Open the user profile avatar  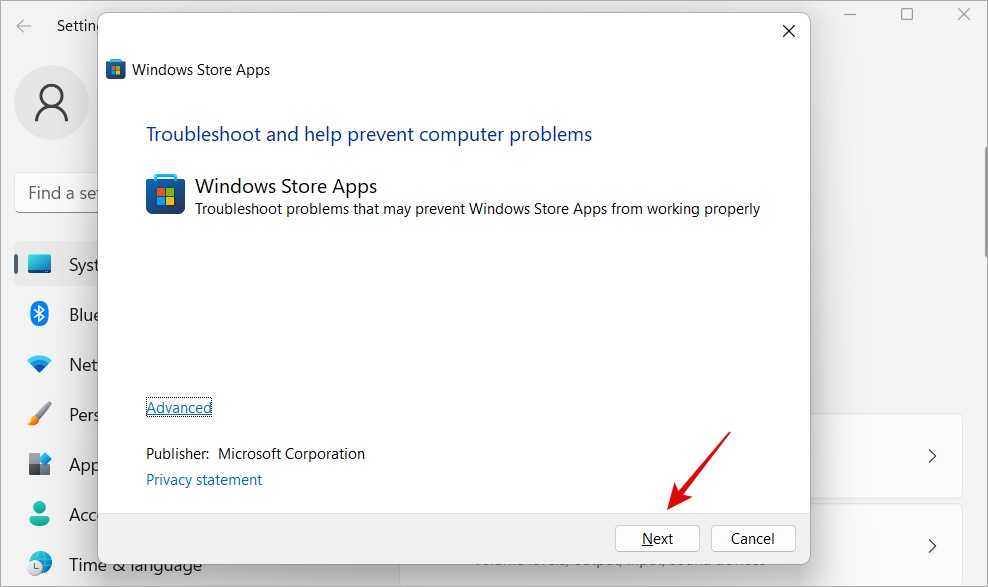tap(51, 102)
